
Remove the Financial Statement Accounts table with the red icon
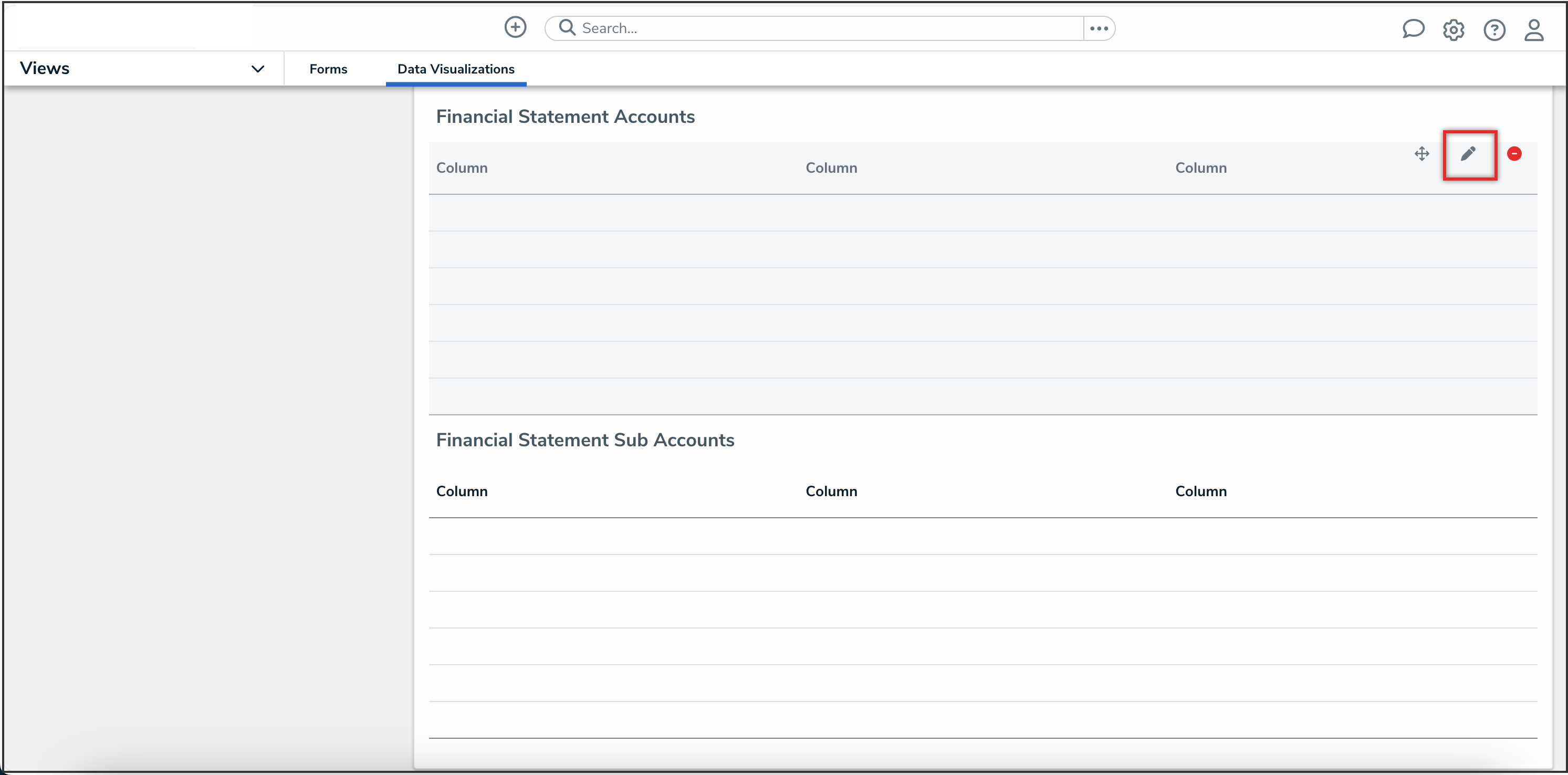click(1514, 154)
